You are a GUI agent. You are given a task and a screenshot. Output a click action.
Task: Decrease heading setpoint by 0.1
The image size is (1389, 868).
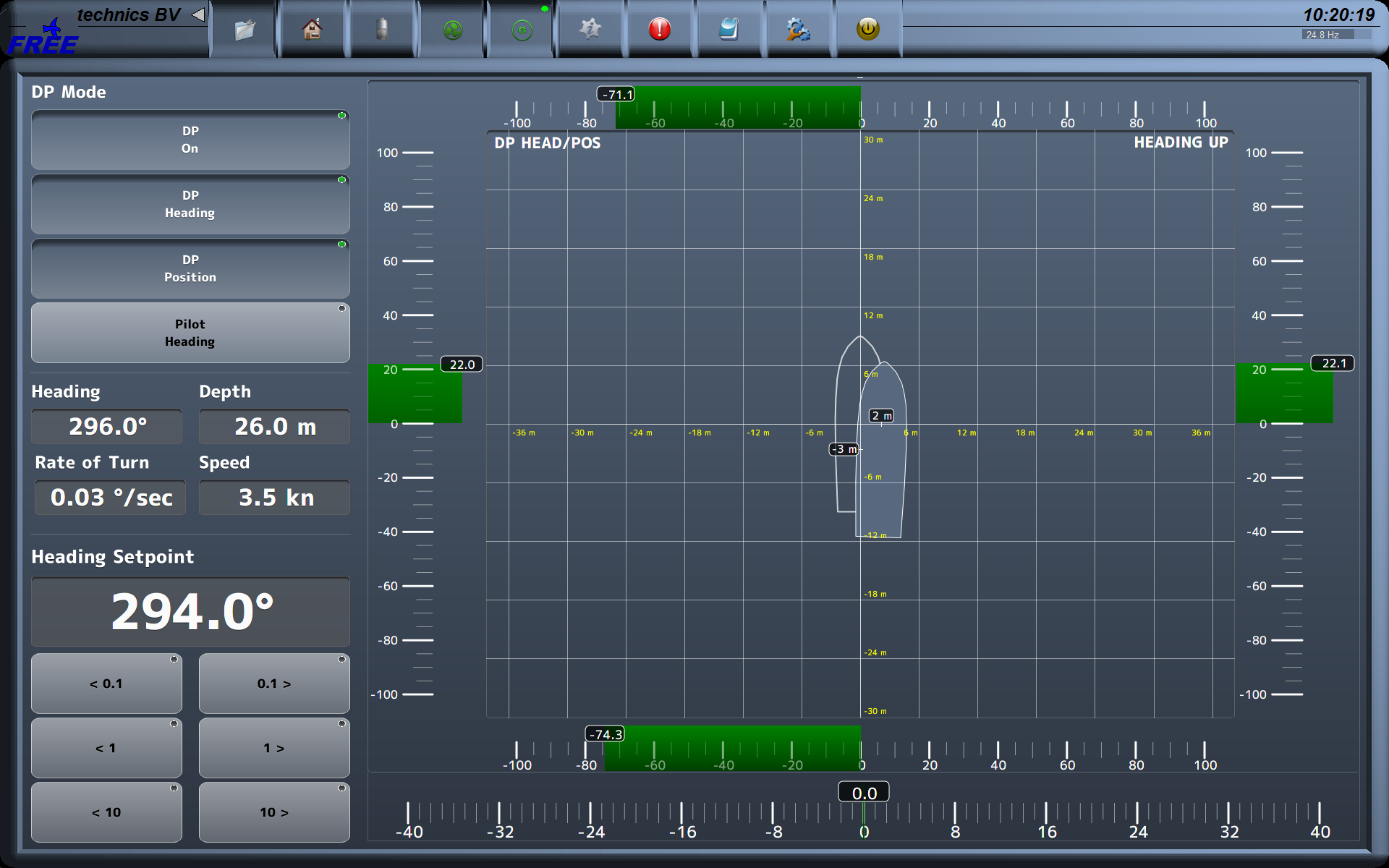pos(106,684)
